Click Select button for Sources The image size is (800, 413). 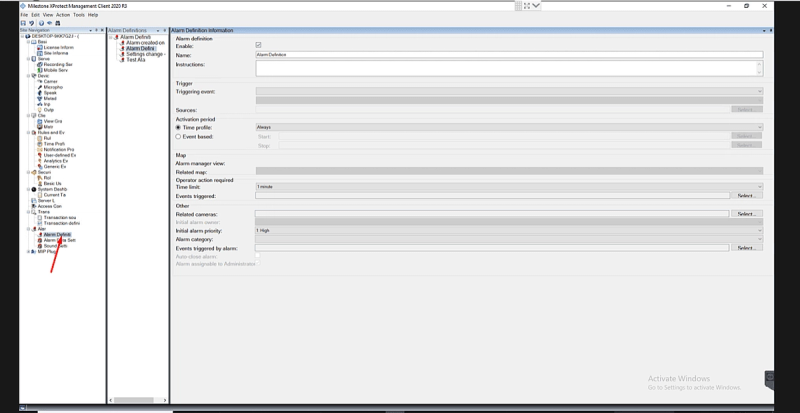tap(746, 110)
